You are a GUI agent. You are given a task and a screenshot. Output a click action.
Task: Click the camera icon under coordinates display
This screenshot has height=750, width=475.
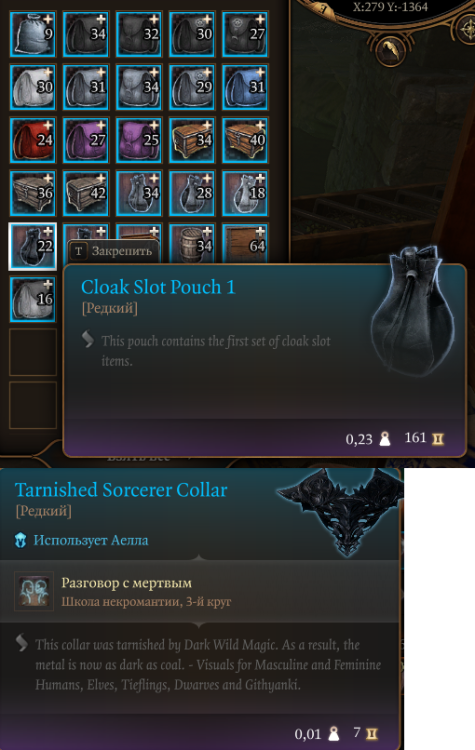pos(391,52)
